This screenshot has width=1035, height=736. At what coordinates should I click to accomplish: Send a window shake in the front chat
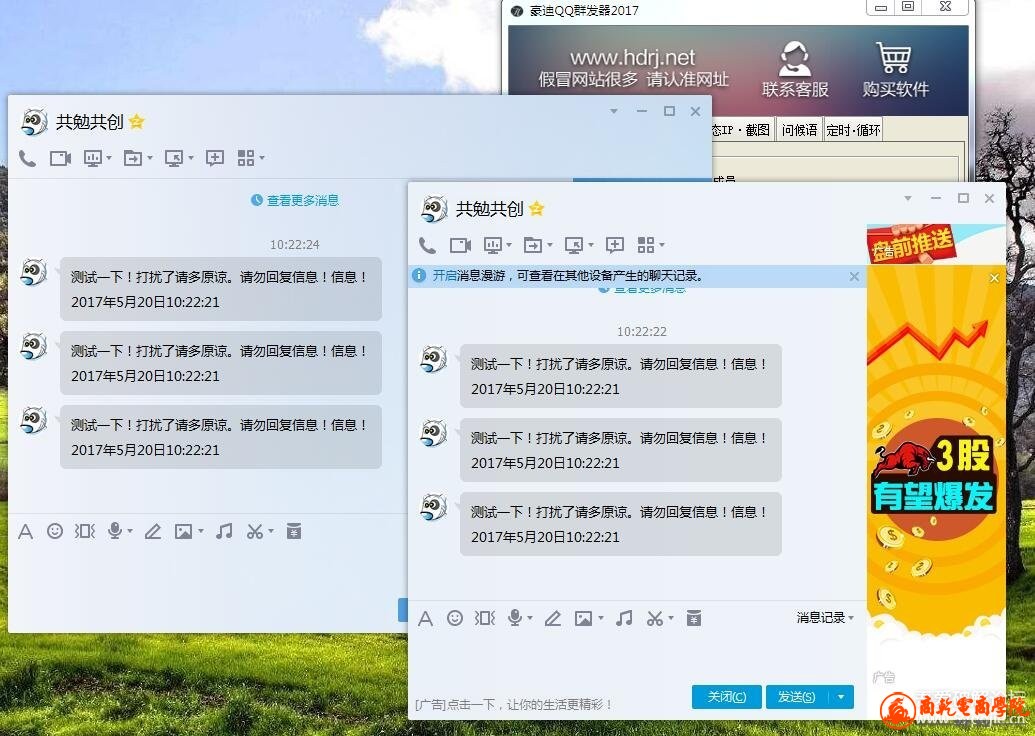tap(484, 618)
